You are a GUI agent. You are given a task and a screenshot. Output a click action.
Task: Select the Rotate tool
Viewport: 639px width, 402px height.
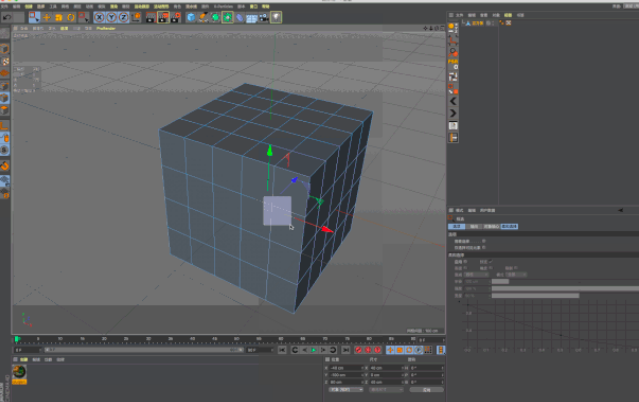point(71,17)
